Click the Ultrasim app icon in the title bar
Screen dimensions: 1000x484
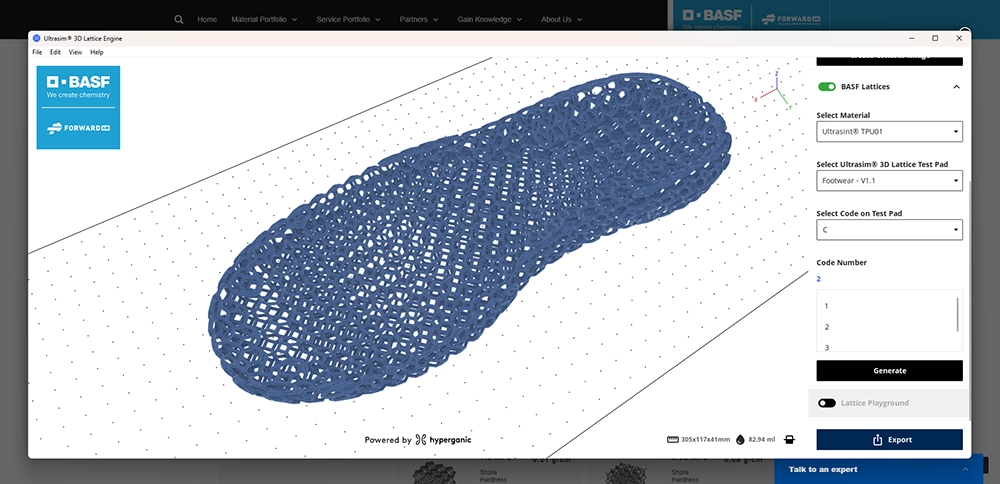(36, 38)
